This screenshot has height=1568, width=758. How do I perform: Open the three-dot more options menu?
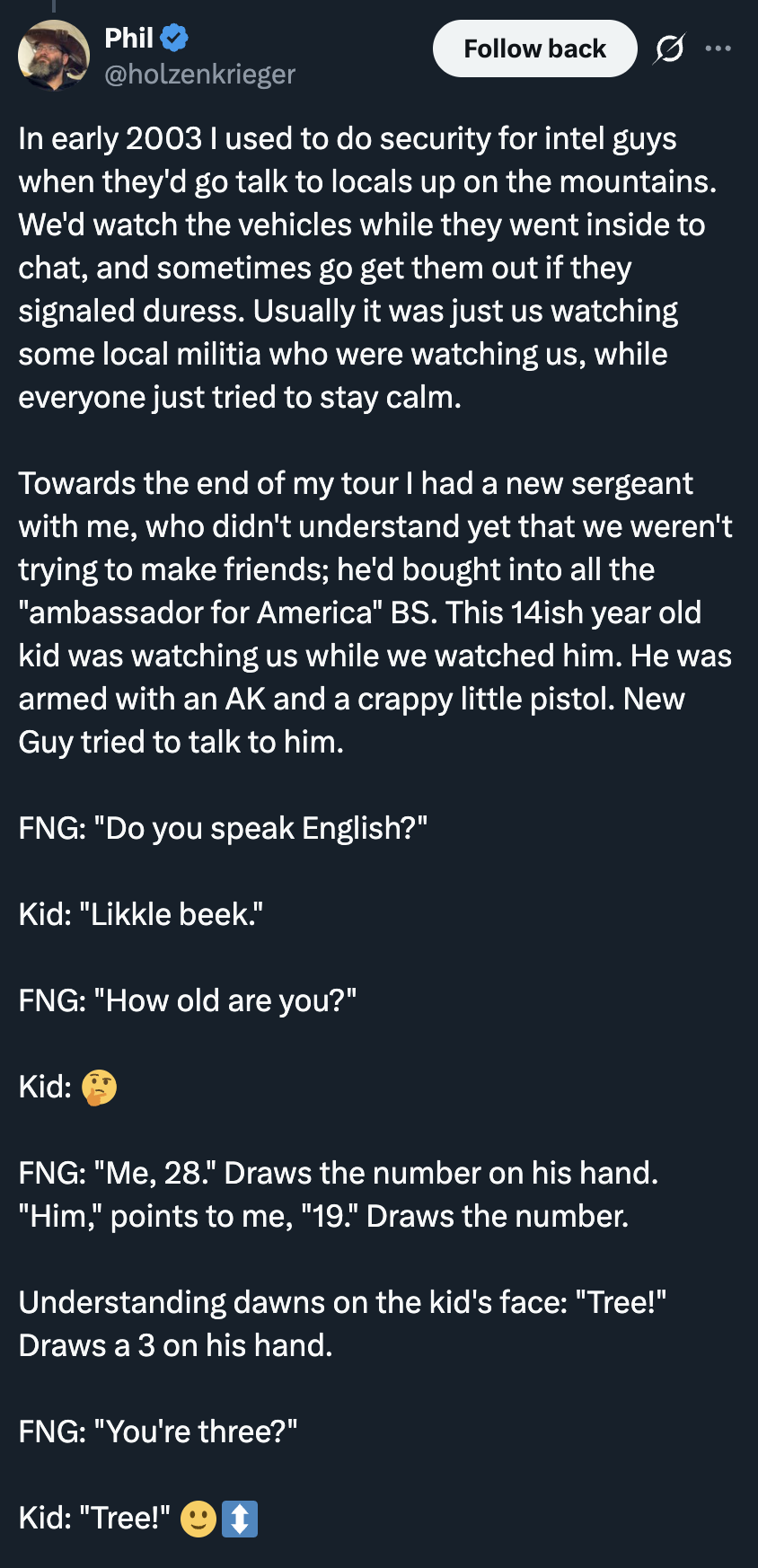coord(718,48)
